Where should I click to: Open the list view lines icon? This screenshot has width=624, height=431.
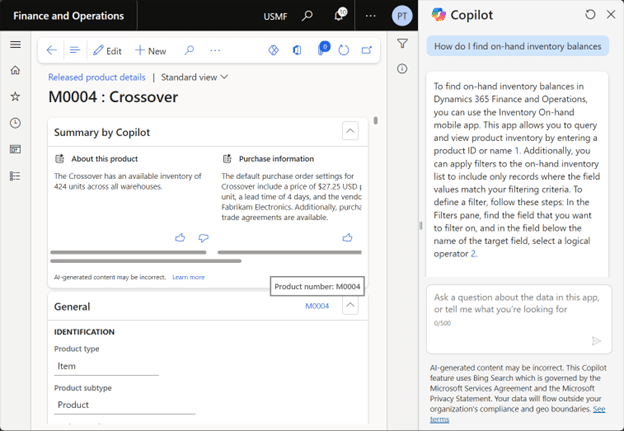74,51
